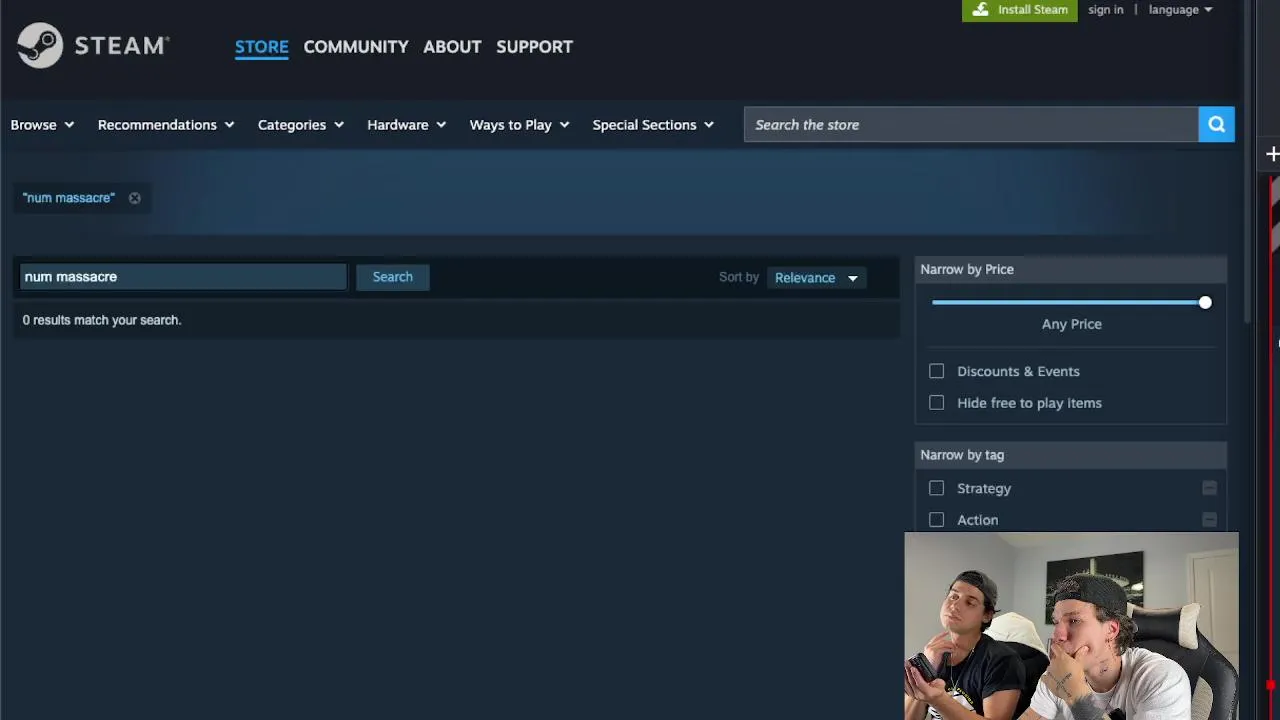Click the plus icon at right edge

1272,154
